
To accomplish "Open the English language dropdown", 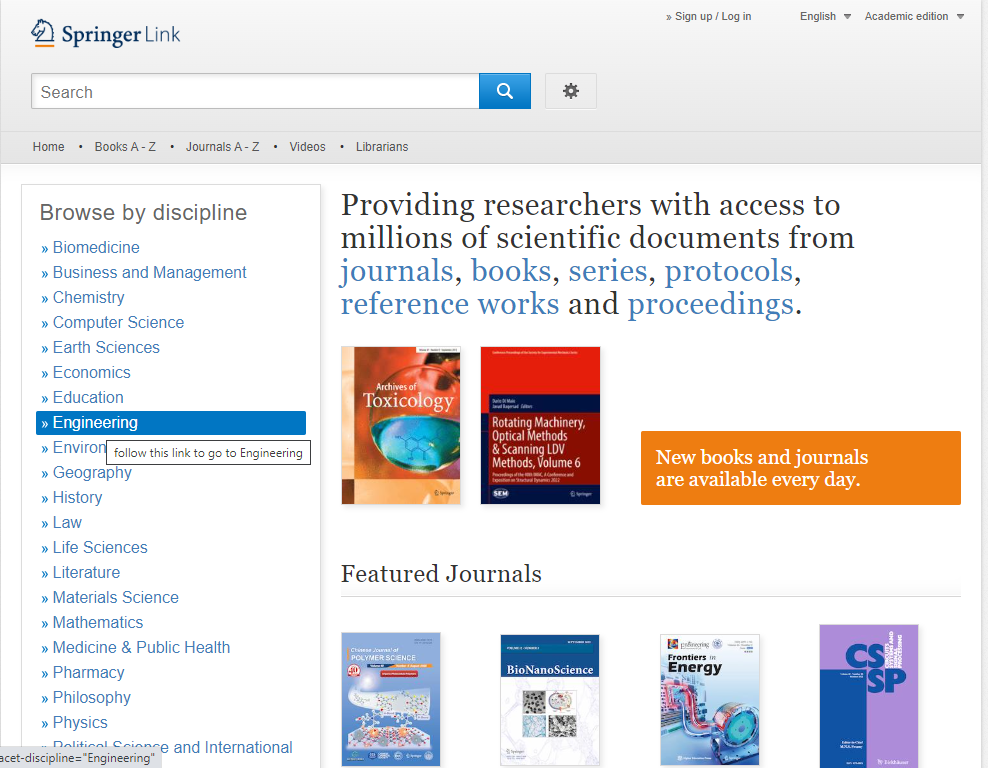I will click(825, 16).
